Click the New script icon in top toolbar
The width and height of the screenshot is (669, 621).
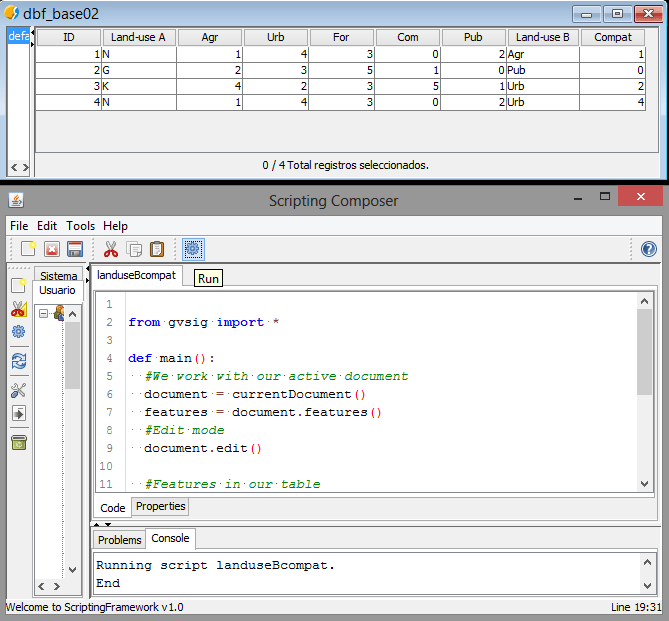click(28, 249)
